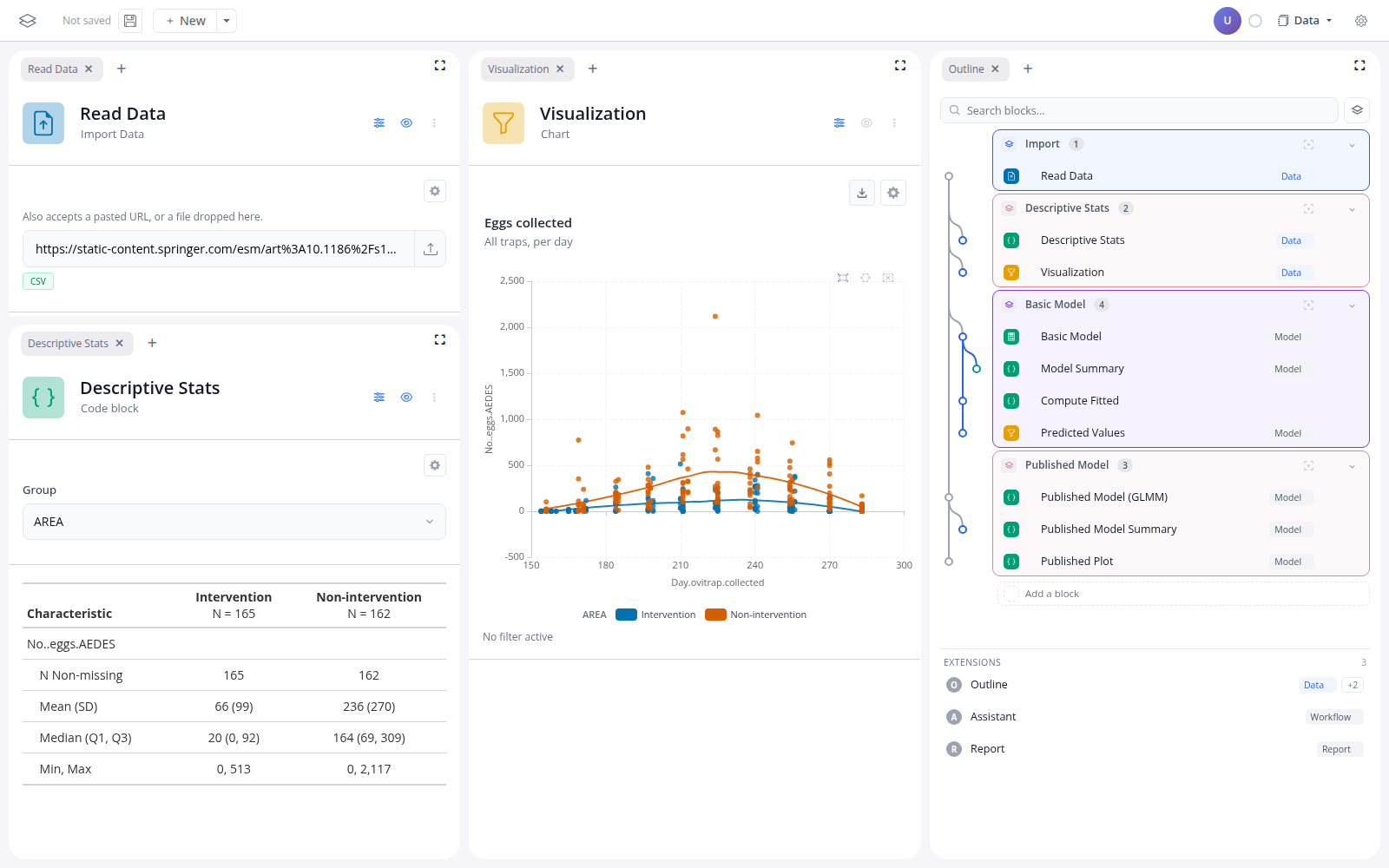Collapse the Descriptive Stats group
Viewport: 1389px width, 868px height.
click(x=1352, y=209)
